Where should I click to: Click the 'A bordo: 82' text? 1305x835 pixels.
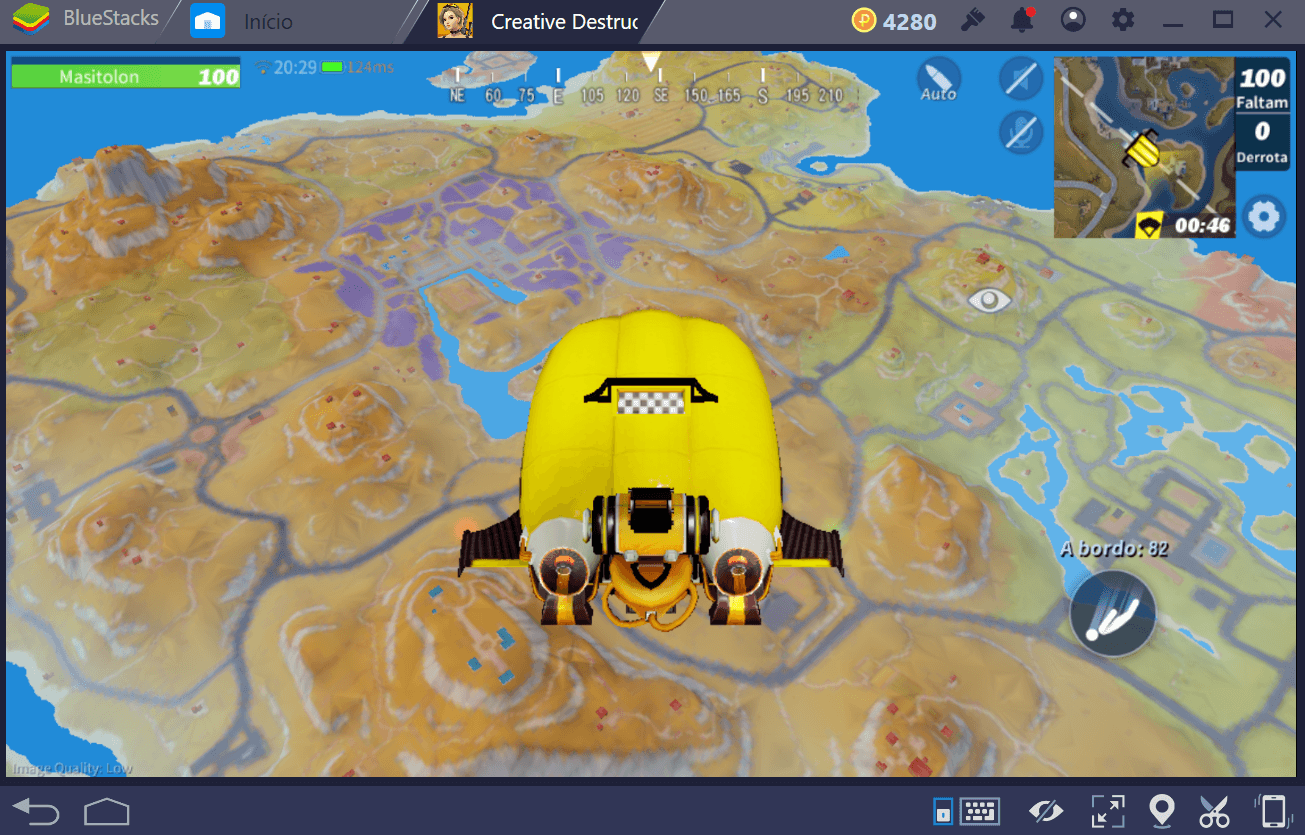1114,548
